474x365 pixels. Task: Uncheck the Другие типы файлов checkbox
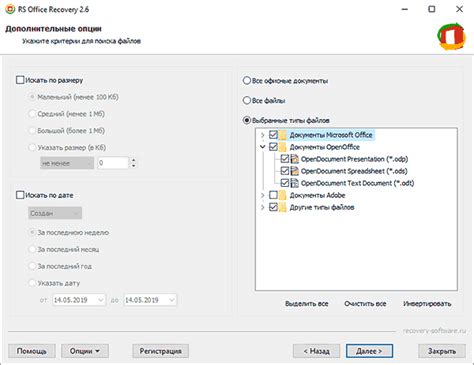click(273, 207)
